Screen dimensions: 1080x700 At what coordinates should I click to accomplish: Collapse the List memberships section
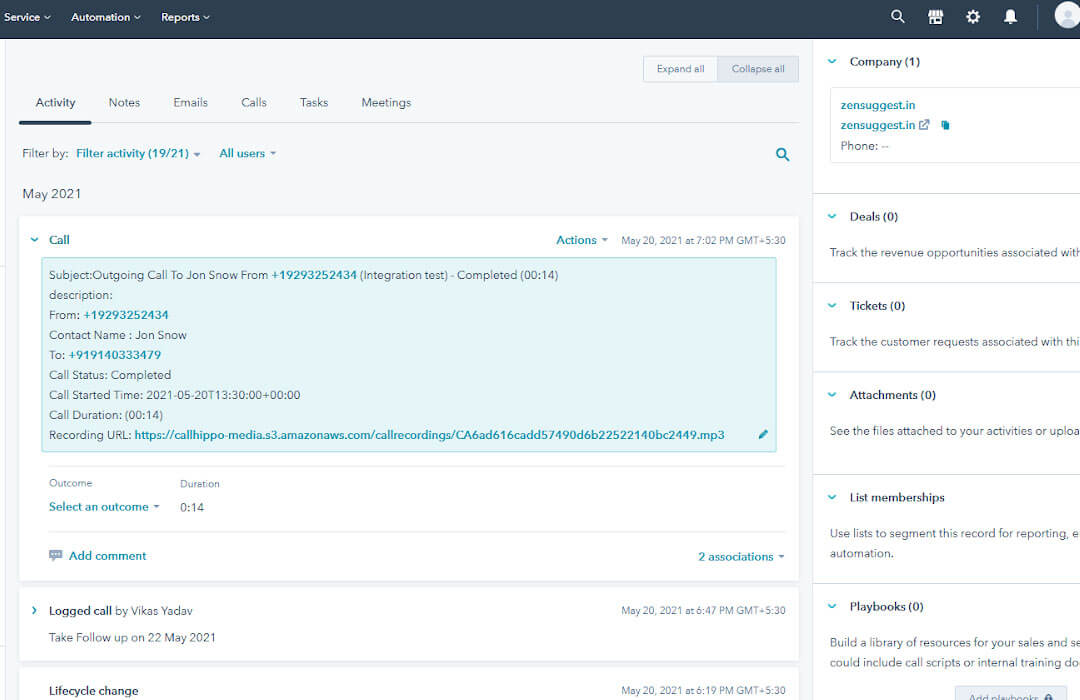(x=832, y=497)
